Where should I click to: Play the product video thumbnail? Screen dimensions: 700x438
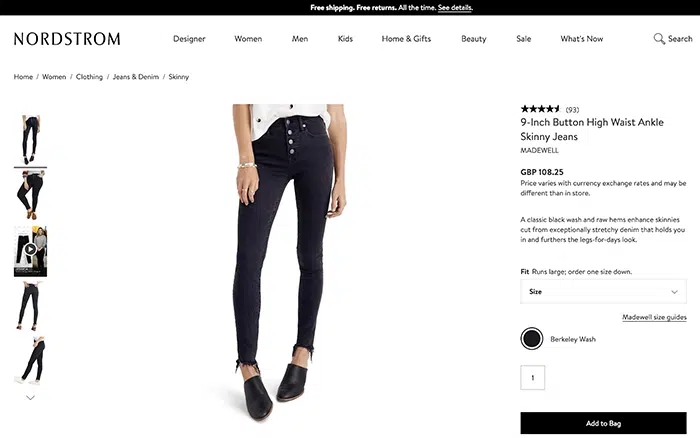[31, 250]
